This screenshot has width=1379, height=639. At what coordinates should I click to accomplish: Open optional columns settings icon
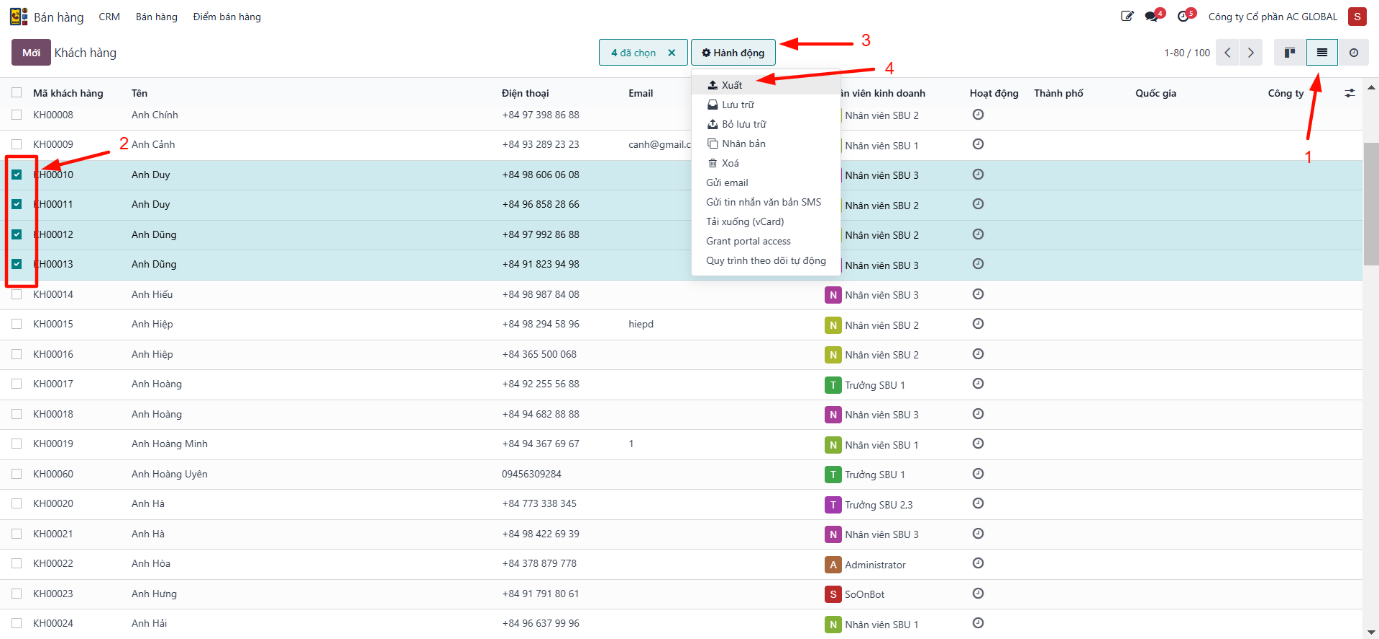pyautogui.click(x=1350, y=93)
